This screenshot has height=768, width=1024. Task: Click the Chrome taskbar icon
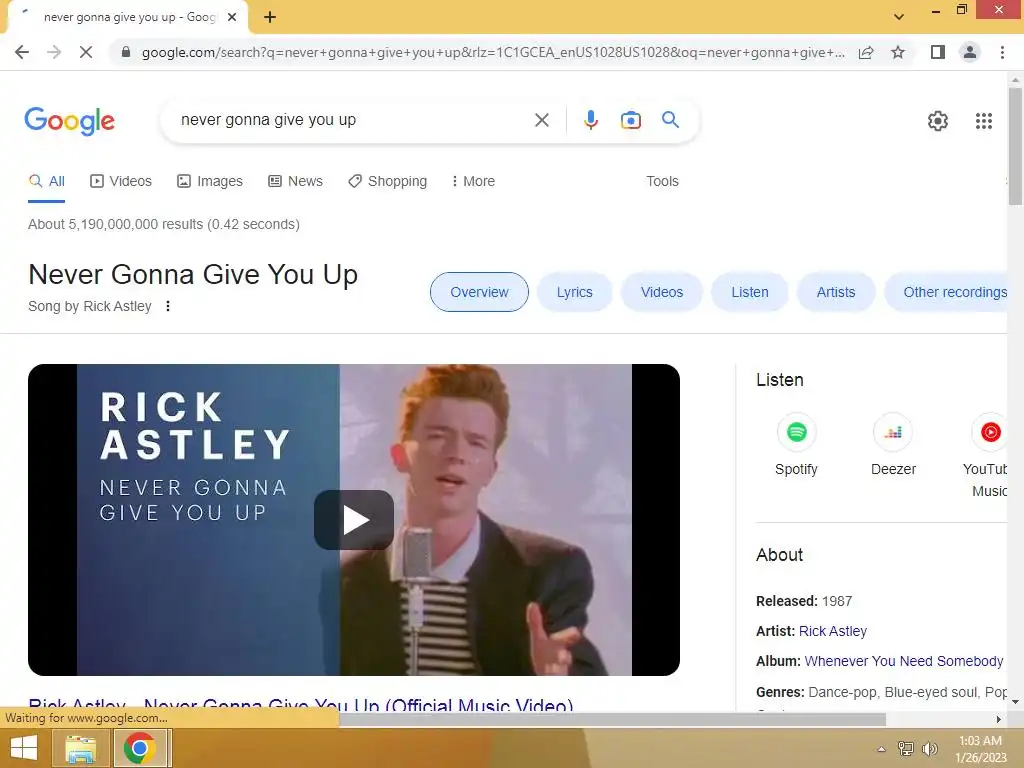(x=139, y=748)
